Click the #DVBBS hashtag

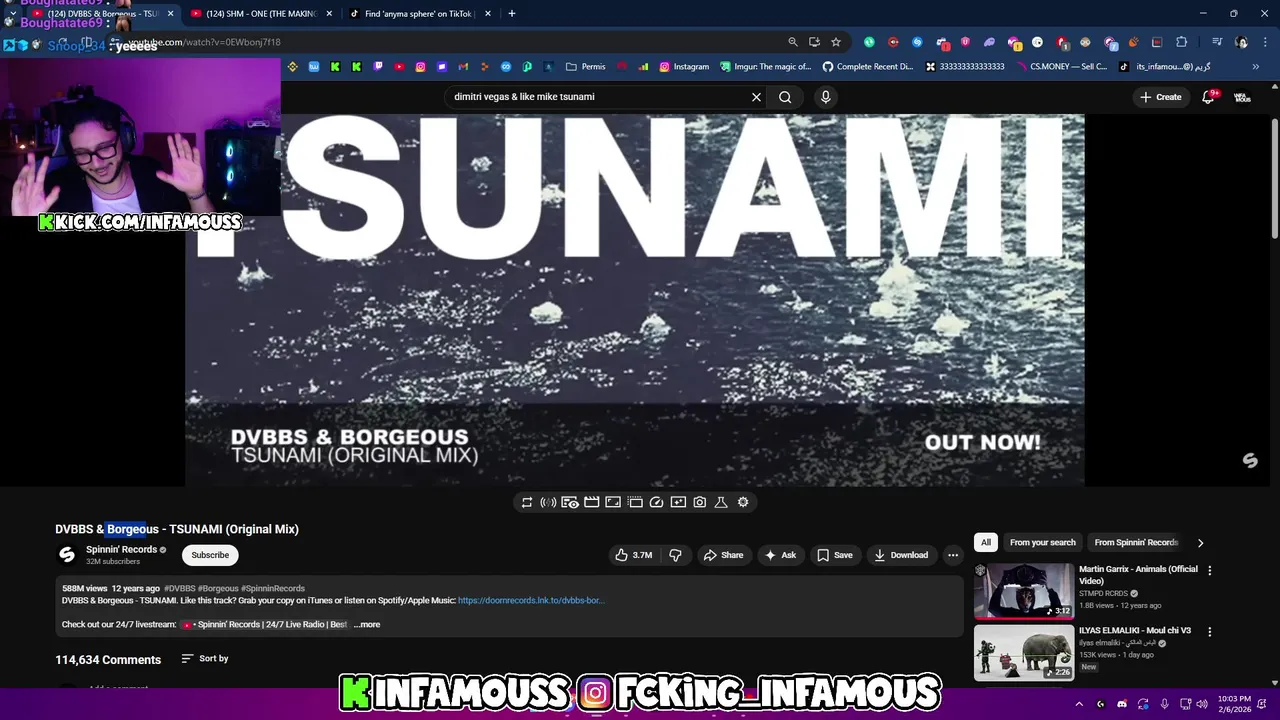179,588
